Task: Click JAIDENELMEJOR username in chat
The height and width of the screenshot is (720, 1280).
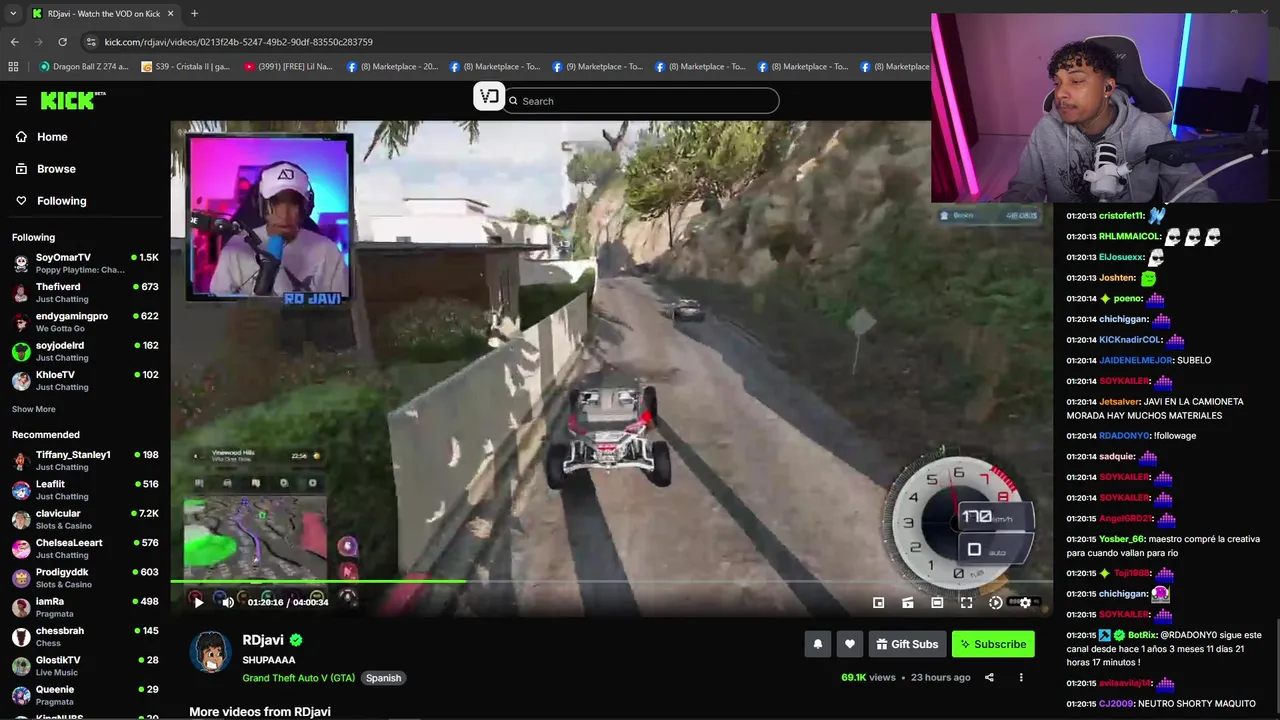Action: [1135, 360]
